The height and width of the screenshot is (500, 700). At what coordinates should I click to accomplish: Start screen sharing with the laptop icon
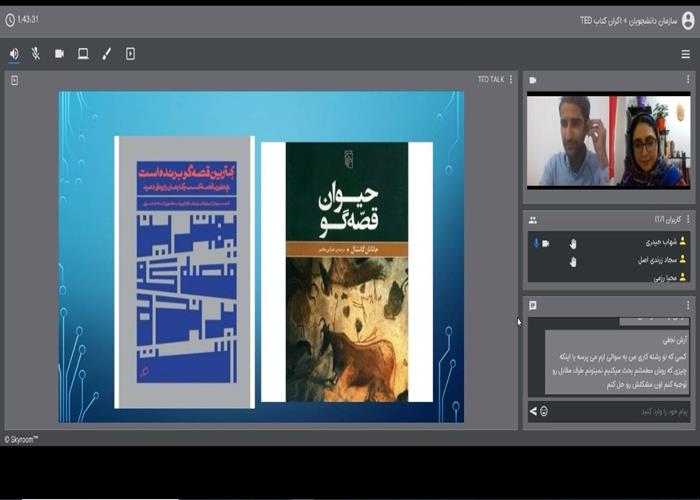pyautogui.click(x=83, y=54)
